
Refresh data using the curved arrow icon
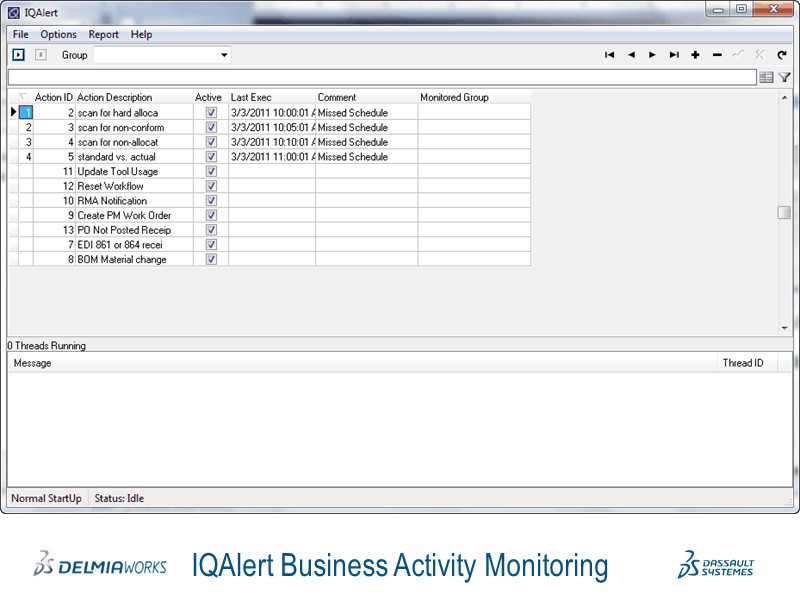tap(782, 55)
